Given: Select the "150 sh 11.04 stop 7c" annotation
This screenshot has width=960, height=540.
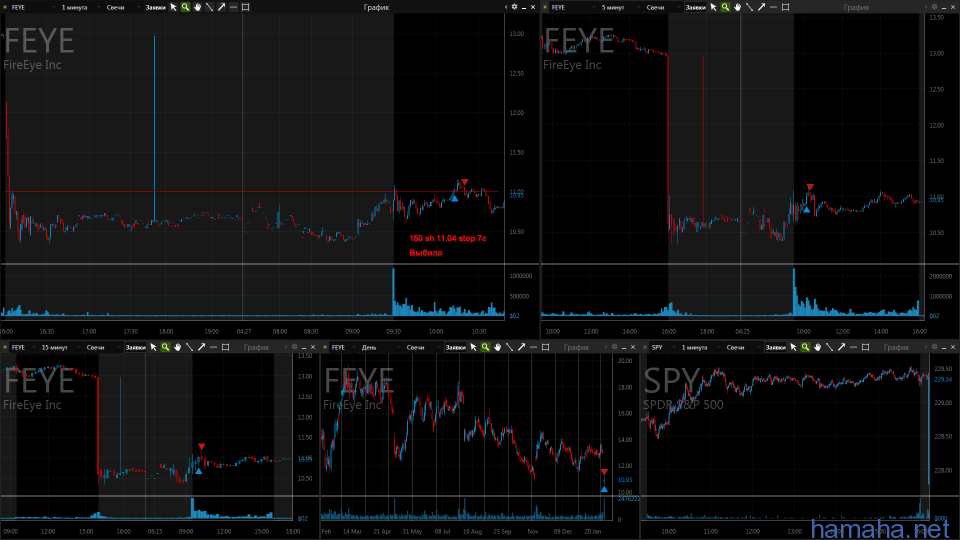Looking at the screenshot, I should point(448,238).
